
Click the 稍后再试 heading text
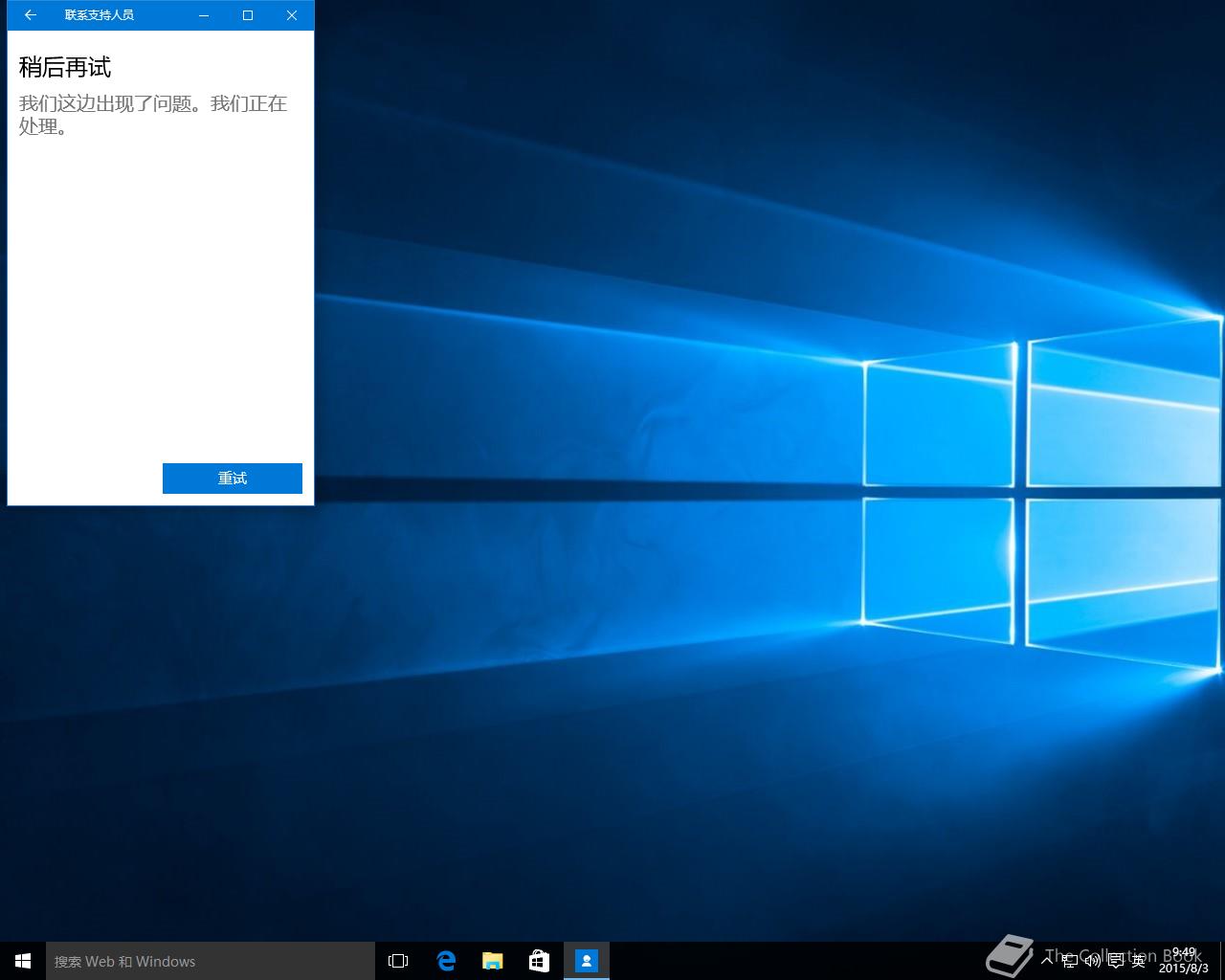(65, 67)
